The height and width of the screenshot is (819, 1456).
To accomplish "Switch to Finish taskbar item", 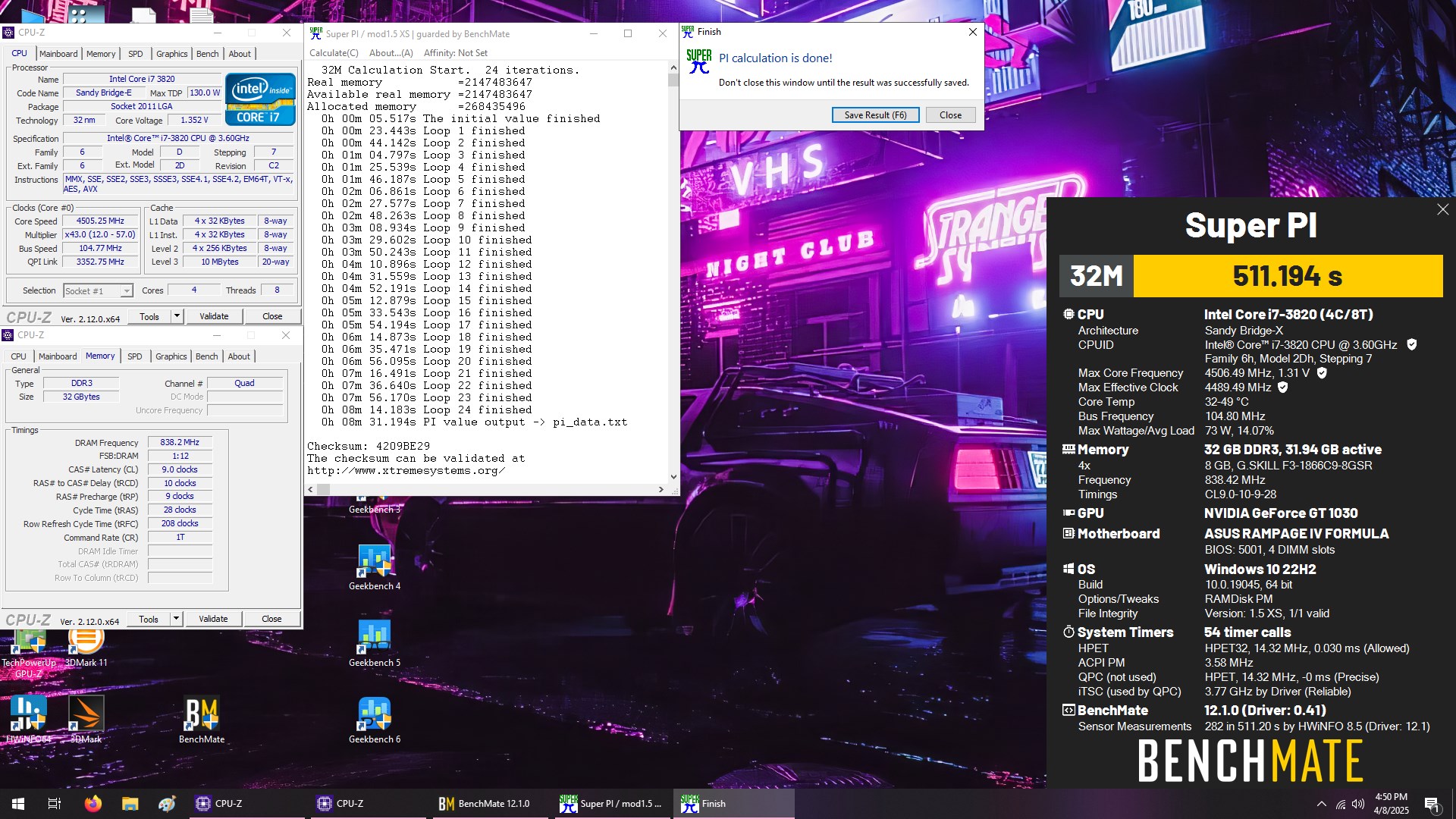I will tap(734, 804).
